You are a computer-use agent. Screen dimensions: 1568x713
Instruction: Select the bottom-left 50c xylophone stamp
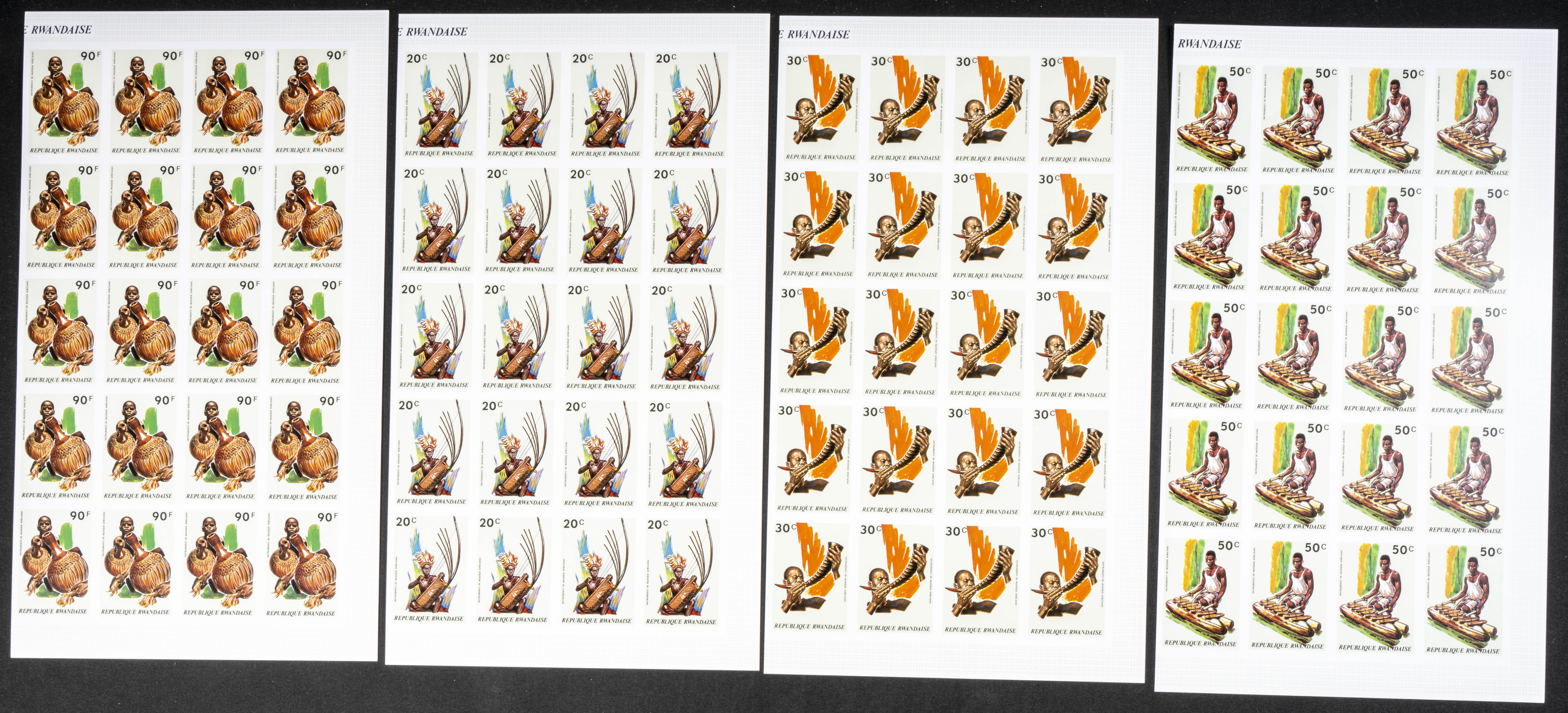point(1201,593)
